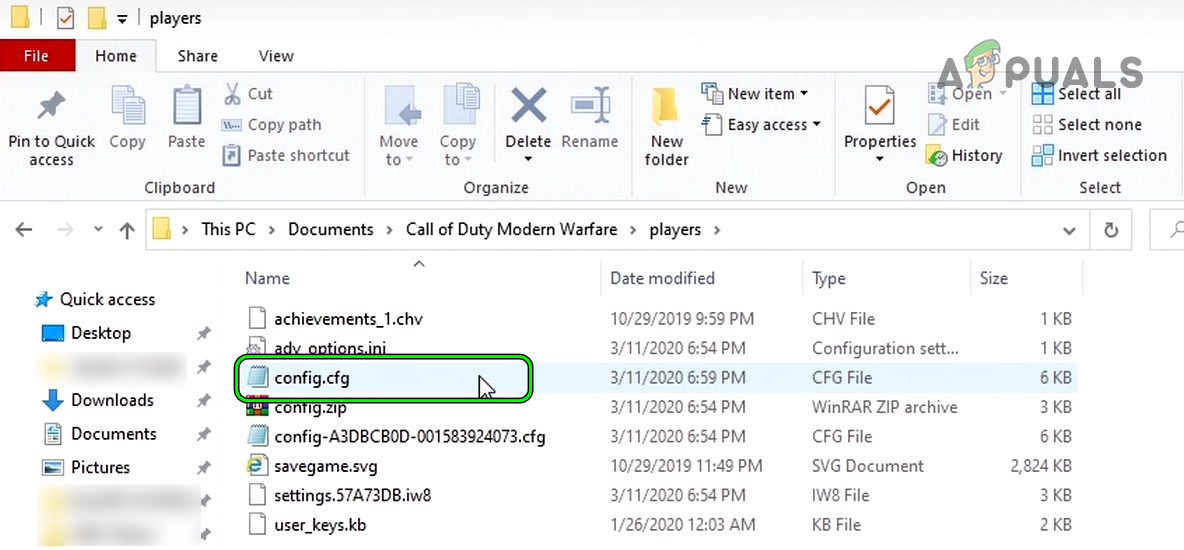Click Properties quick access toolbar icon

(x=66, y=17)
